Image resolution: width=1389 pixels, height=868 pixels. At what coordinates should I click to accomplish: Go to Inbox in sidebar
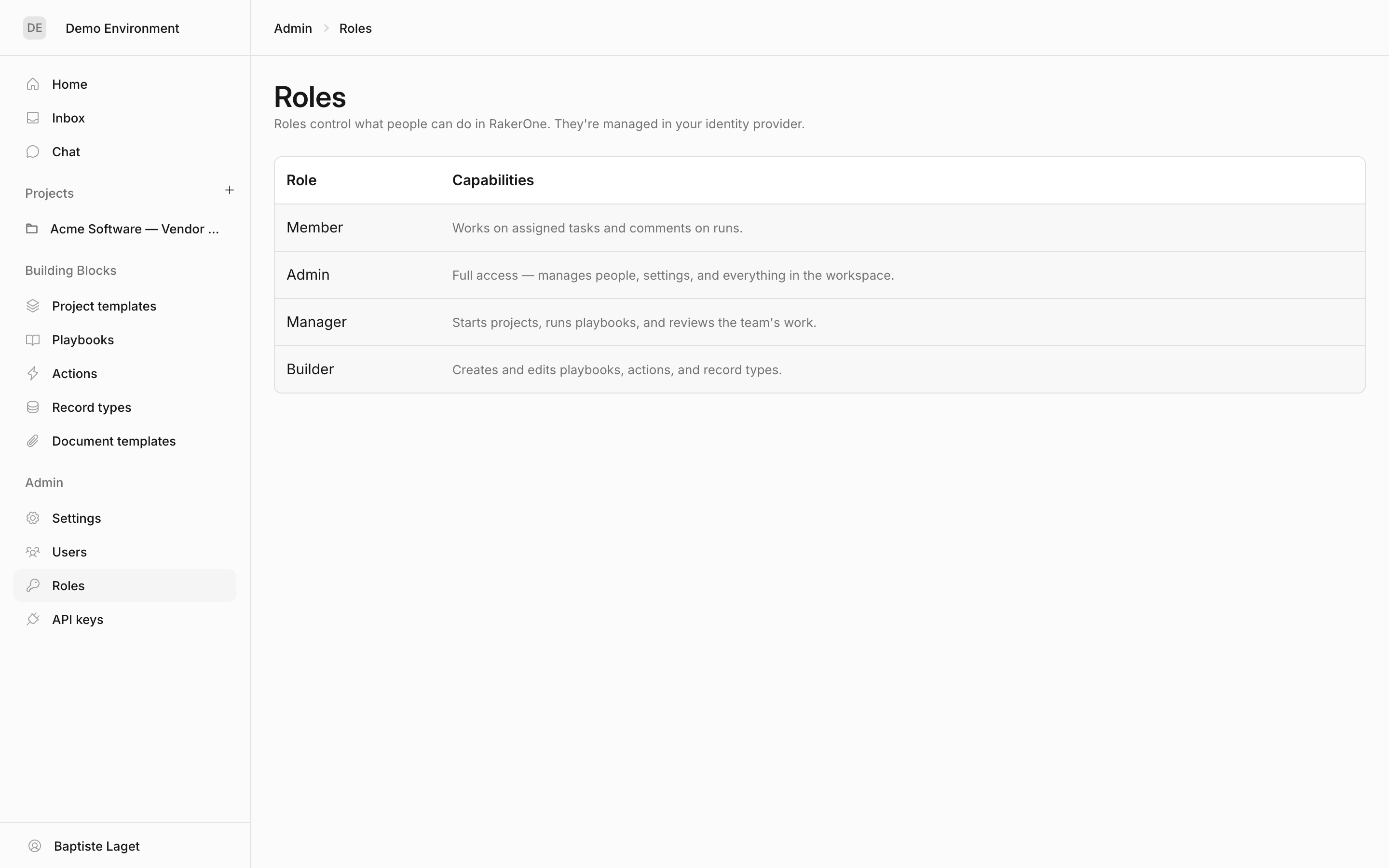click(x=124, y=118)
